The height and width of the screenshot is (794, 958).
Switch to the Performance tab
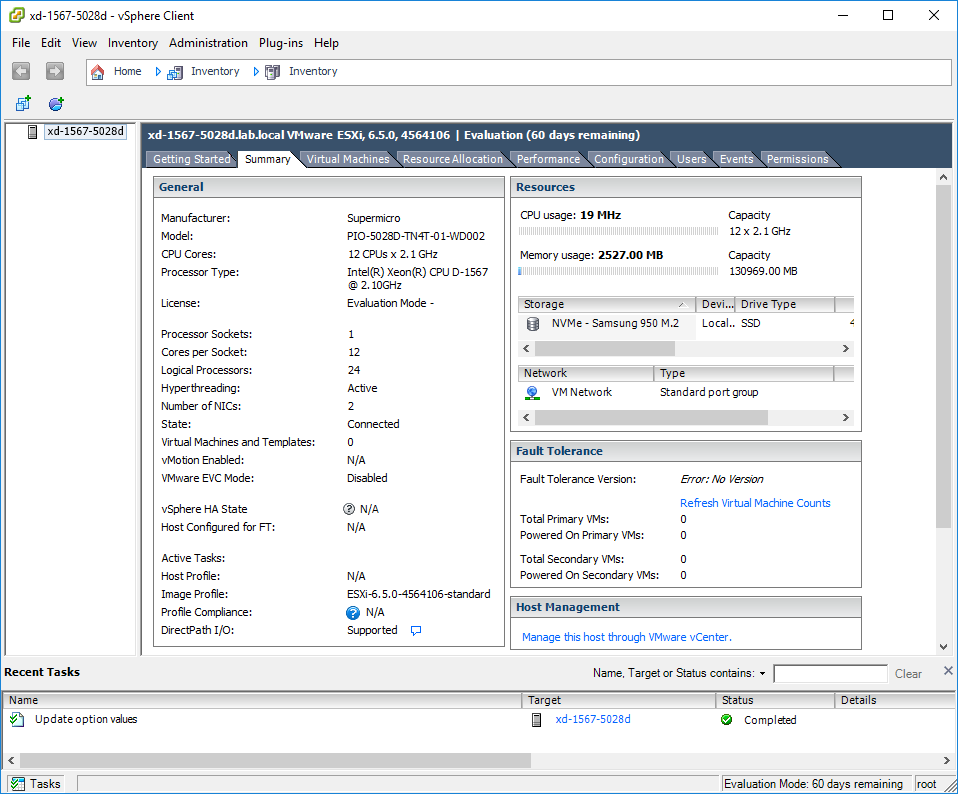tap(548, 159)
